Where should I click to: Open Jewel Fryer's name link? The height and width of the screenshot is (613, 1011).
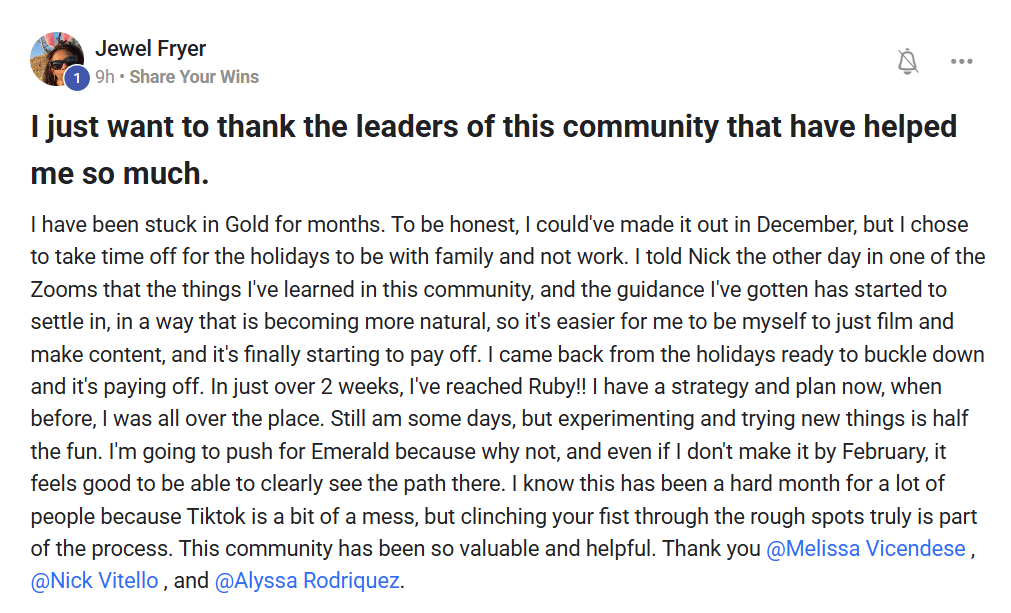150,48
